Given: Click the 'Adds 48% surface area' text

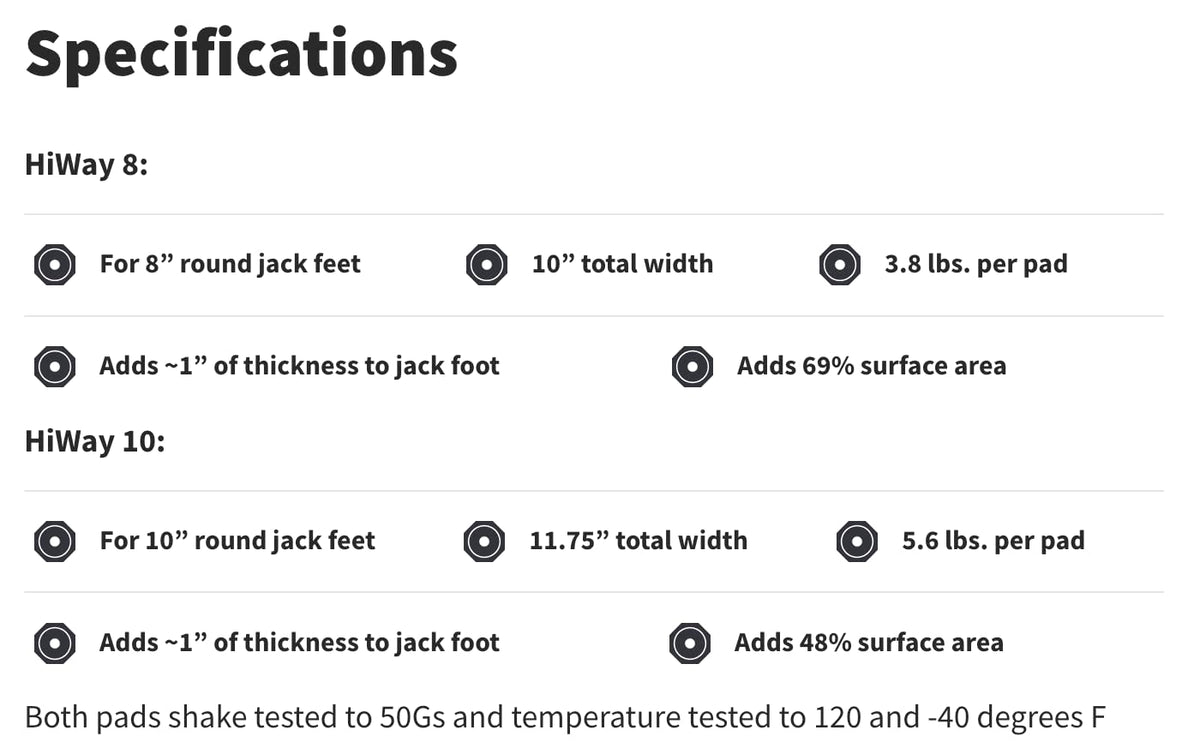Looking at the screenshot, I should tap(868, 642).
